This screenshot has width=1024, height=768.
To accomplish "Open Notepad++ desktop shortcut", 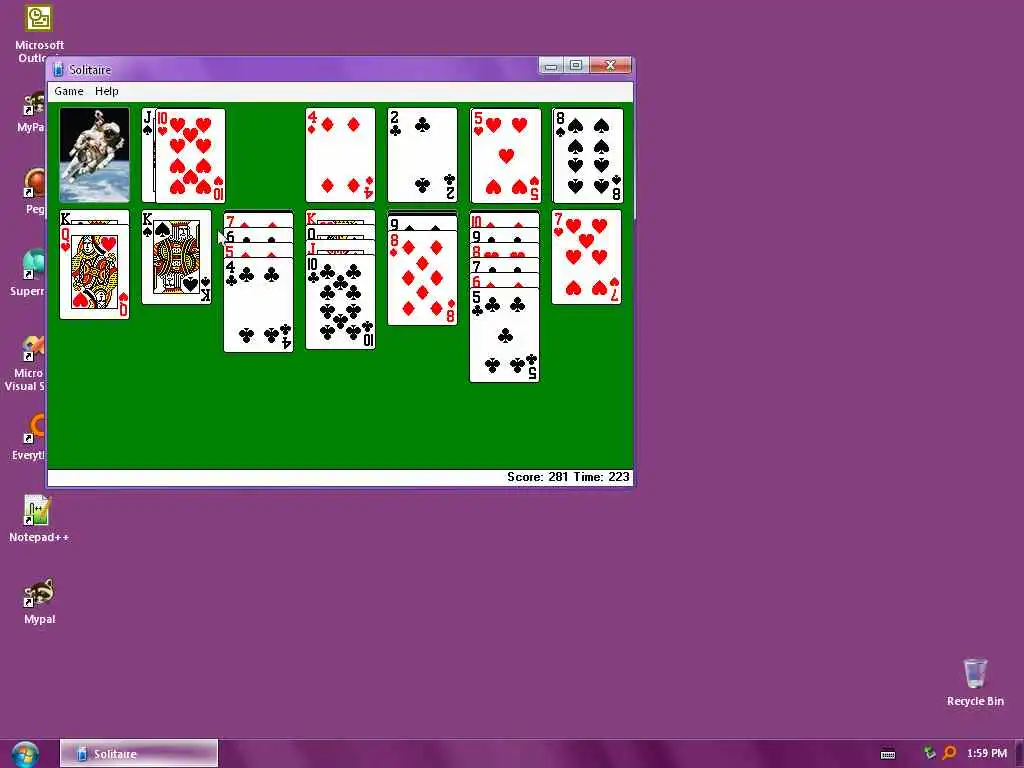I will [39, 519].
